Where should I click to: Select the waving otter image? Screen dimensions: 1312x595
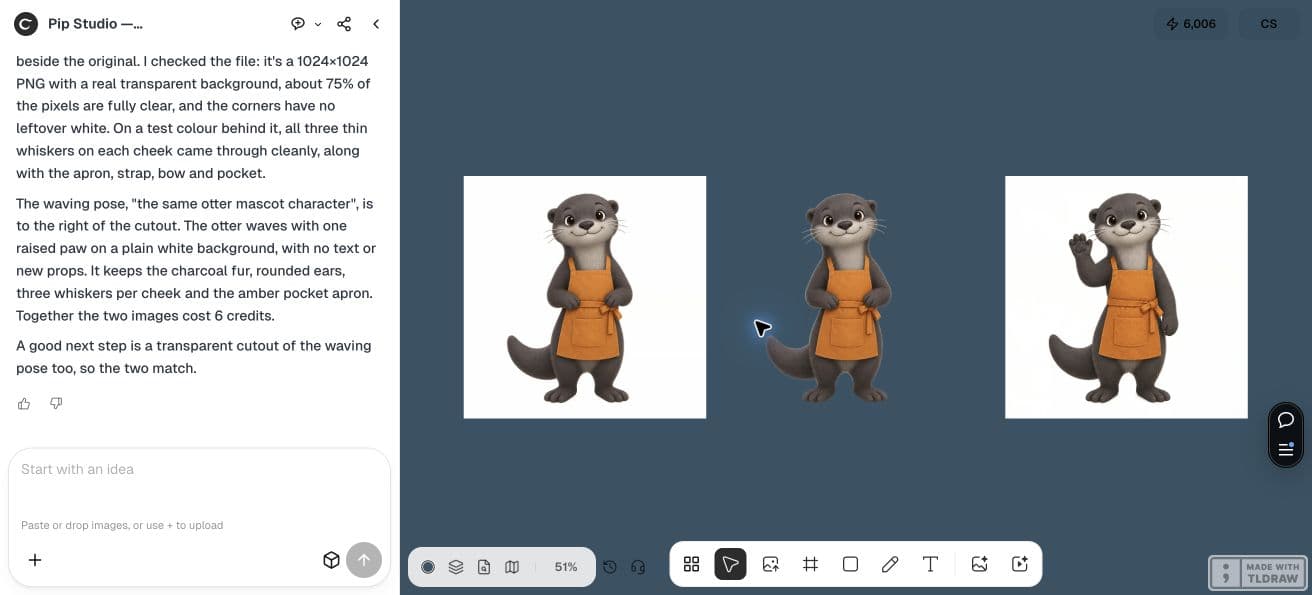[x=1126, y=297]
